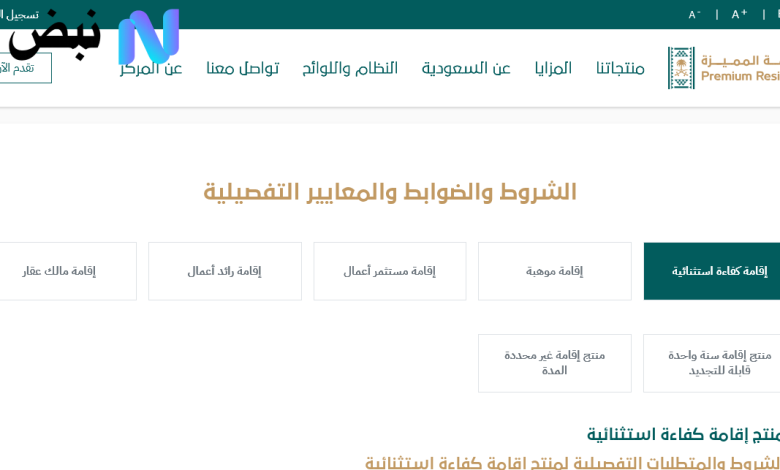Viewport: 780px width, 470px height.
Task: Increase font size with A+ button
Action: pyautogui.click(x=739, y=14)
